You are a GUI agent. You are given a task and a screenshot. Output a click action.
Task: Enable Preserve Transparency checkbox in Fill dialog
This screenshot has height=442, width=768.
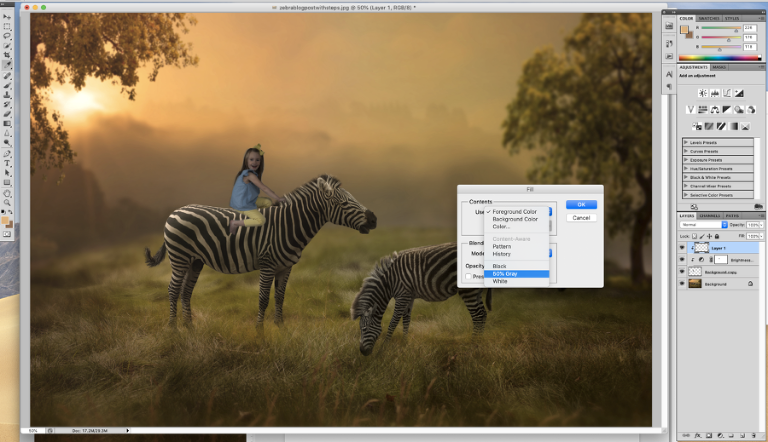tap(468, 276)
